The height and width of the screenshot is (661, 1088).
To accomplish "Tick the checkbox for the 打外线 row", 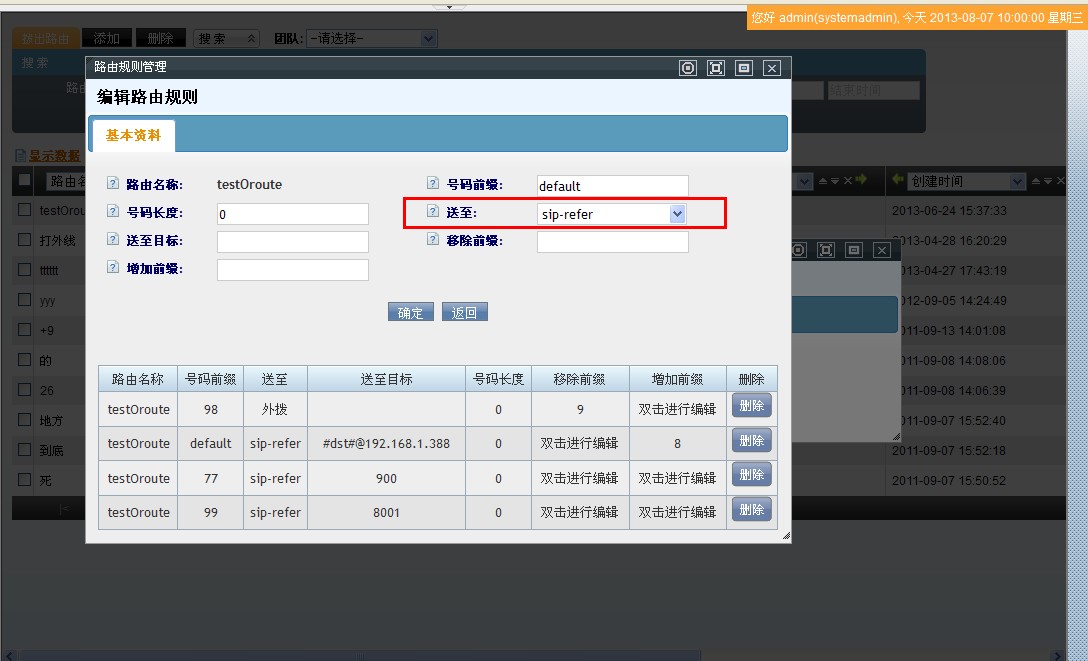I will pyautogui.click(x=25, y=240).
